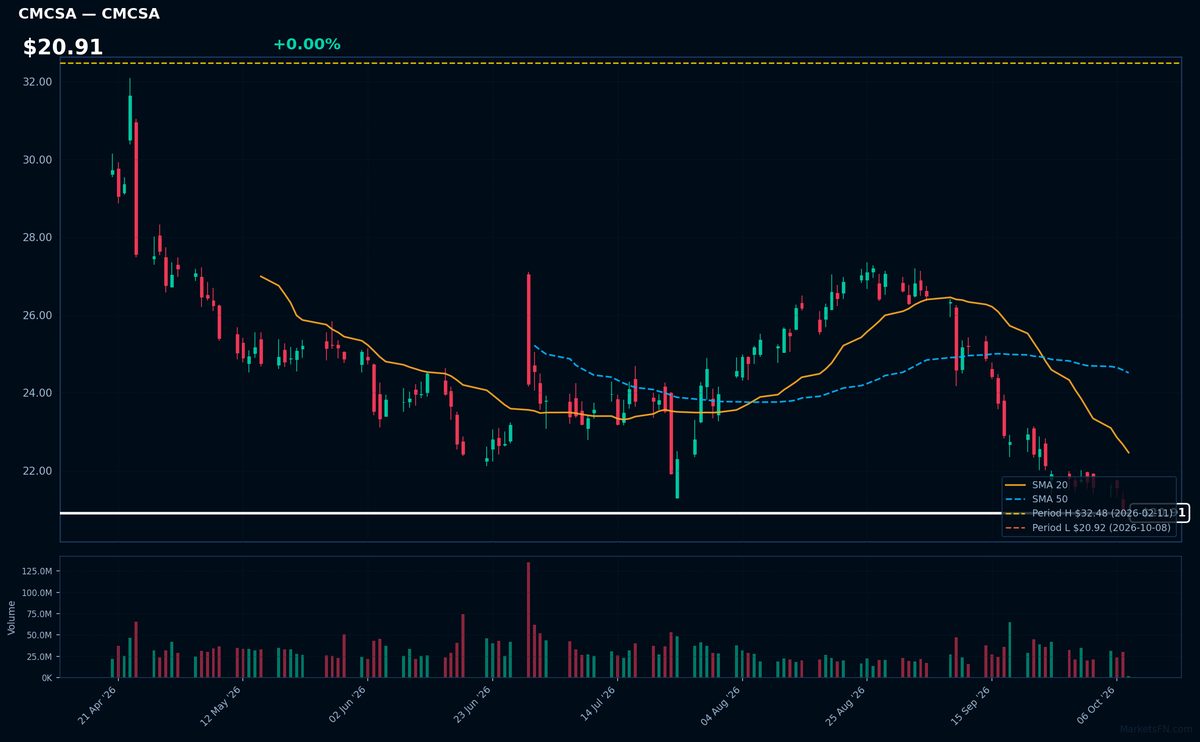The image size is (1200, 742).
Task: Select the Period H $32.48 legend entry
Action: click(x=1088, y=513)
